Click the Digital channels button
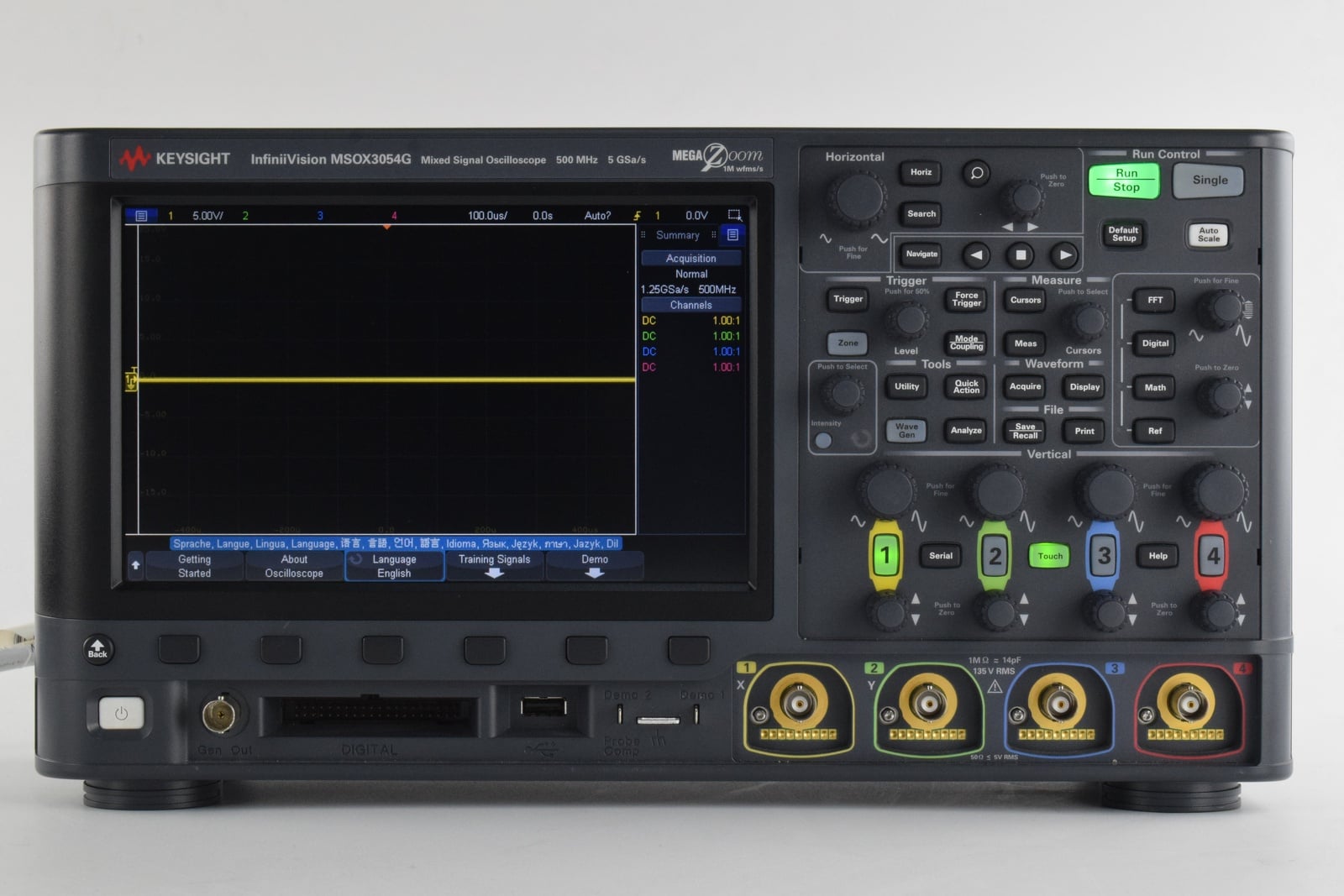This screenshot has width=1344, height=896. 1155,343
